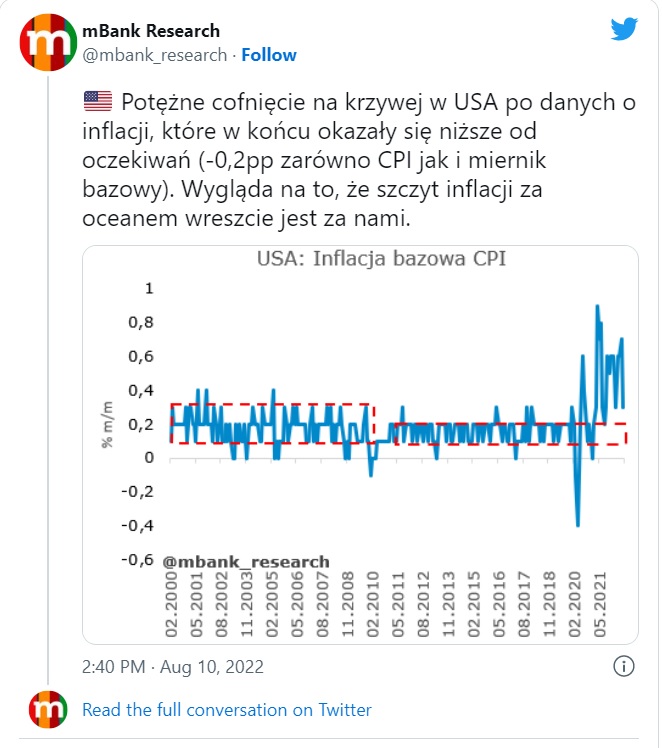Click the @mbank_research watermark on the chart

click(x=245, y=562)
